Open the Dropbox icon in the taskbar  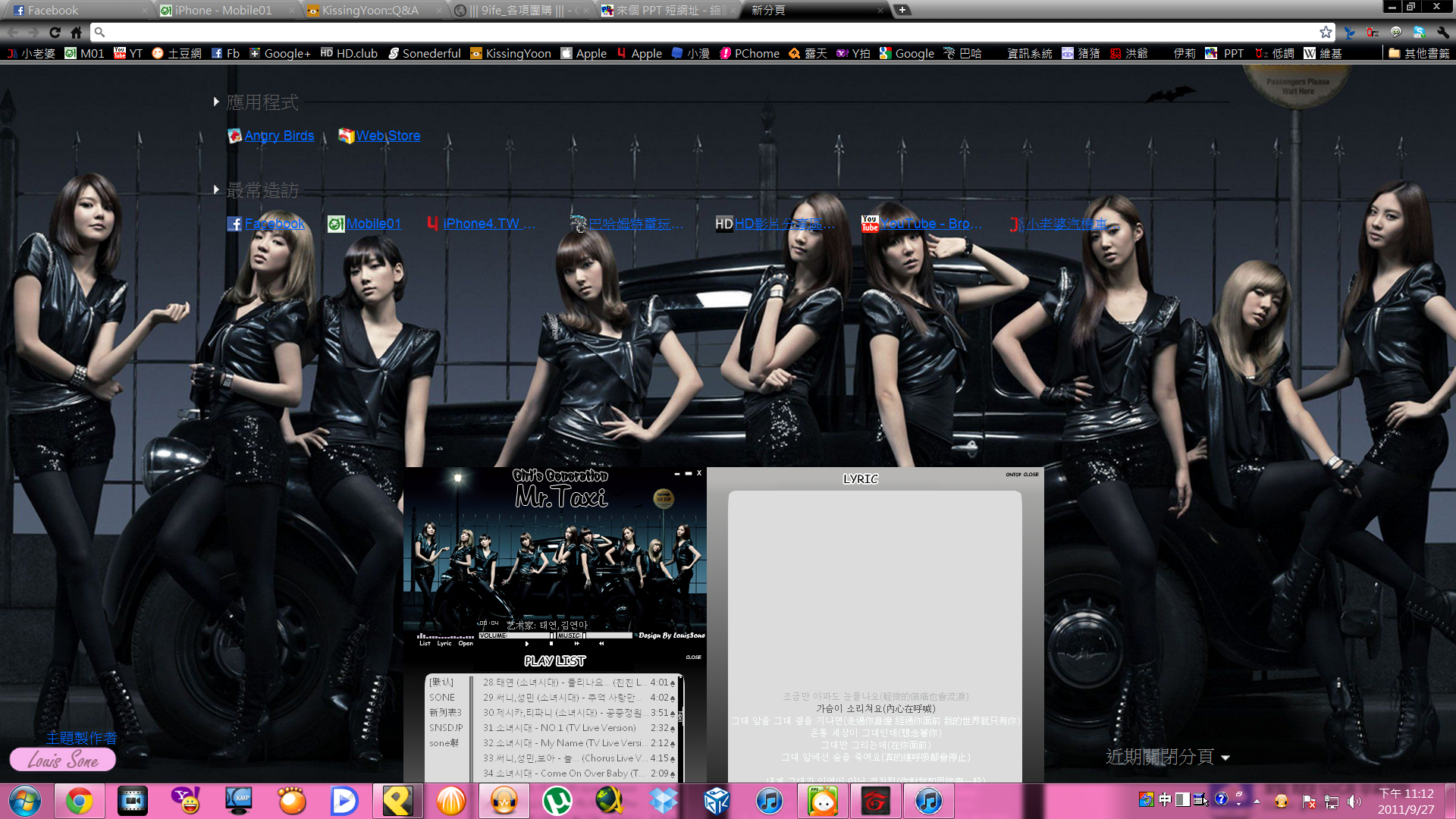point(664,801)
